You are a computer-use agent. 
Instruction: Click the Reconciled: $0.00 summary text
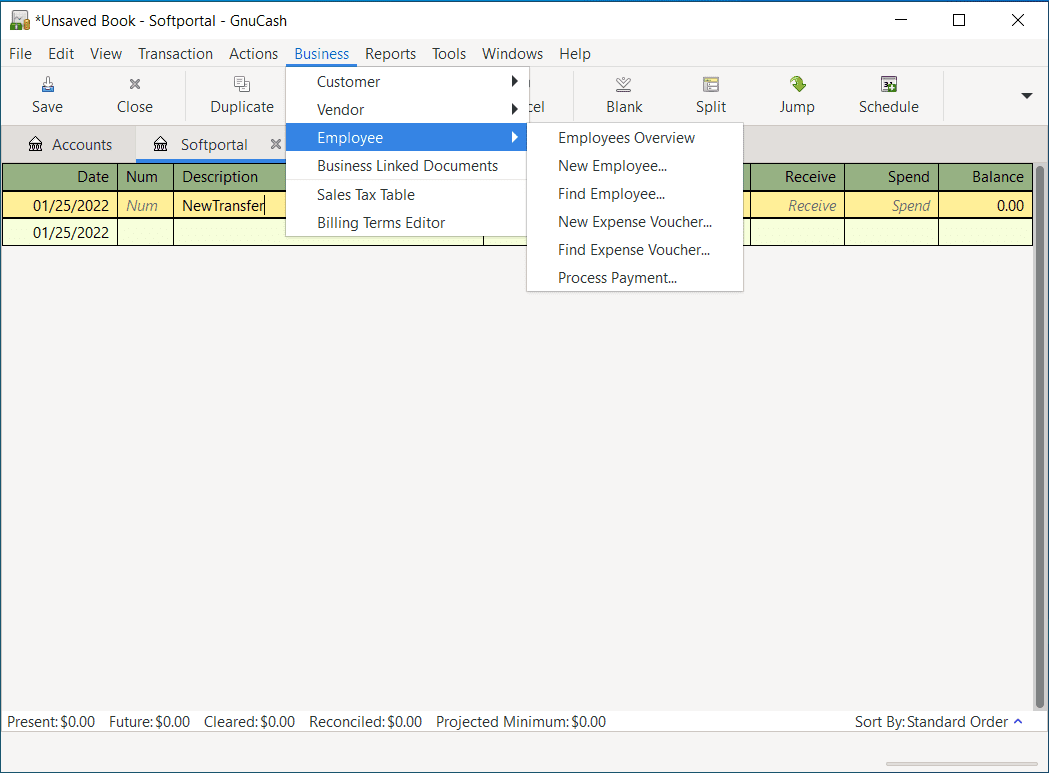click(365, 721)
